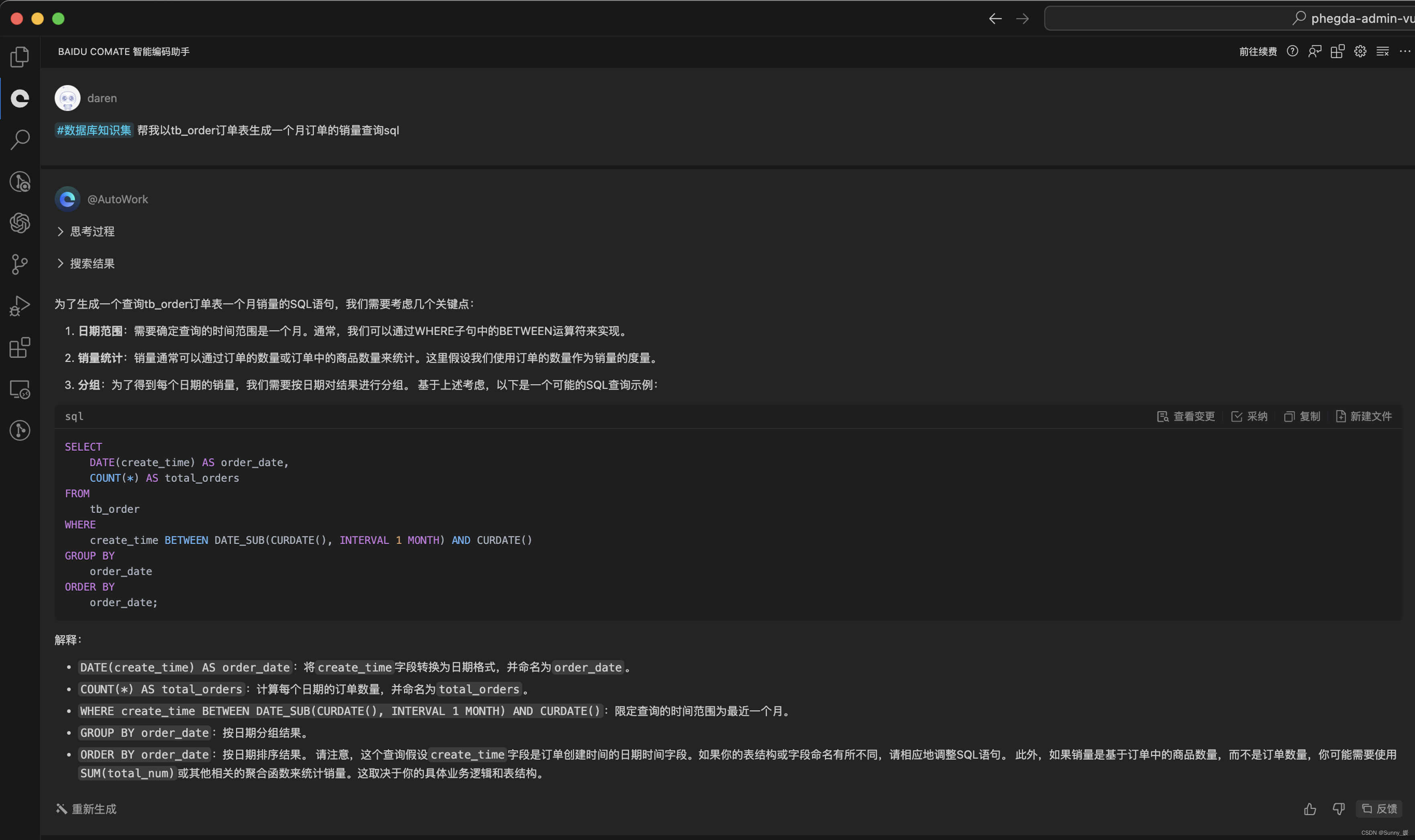Open the Search sidebar icon
The height and width of the screenshot is (840, 1415).
[20, 139]
